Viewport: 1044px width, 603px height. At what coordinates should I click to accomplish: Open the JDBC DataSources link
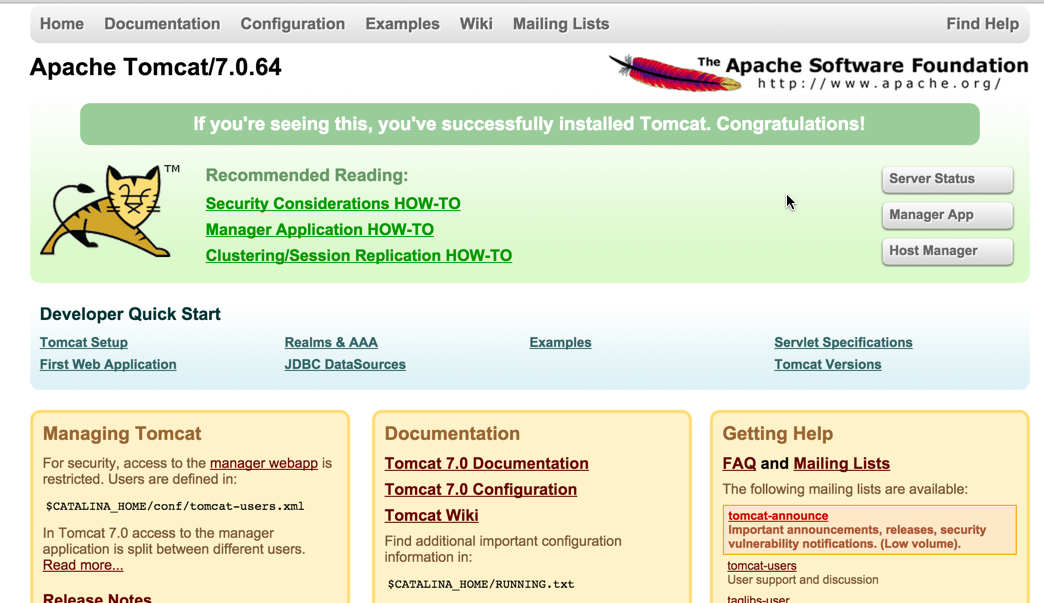345,365
